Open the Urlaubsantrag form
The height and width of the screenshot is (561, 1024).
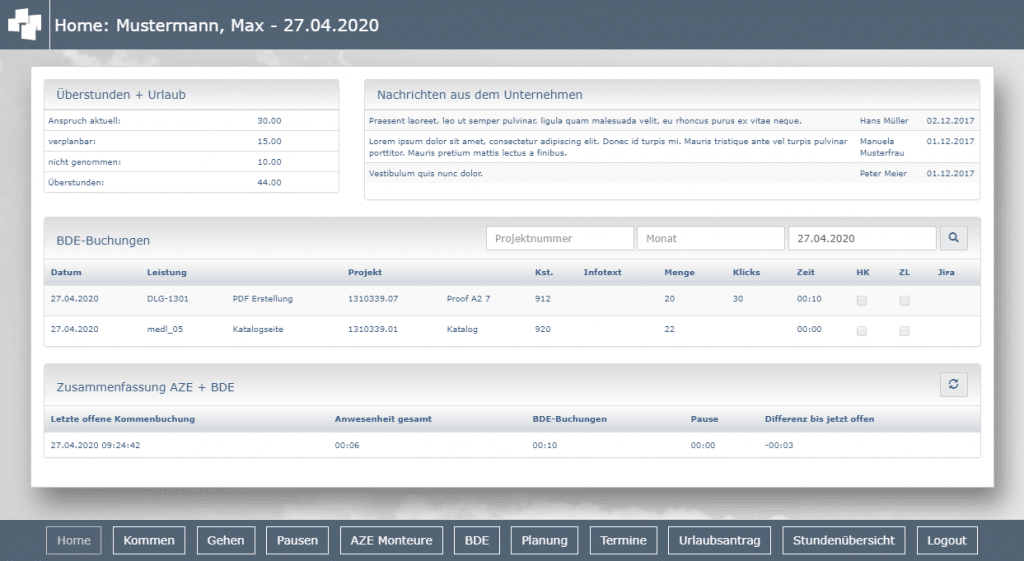[x=719, y=540]
